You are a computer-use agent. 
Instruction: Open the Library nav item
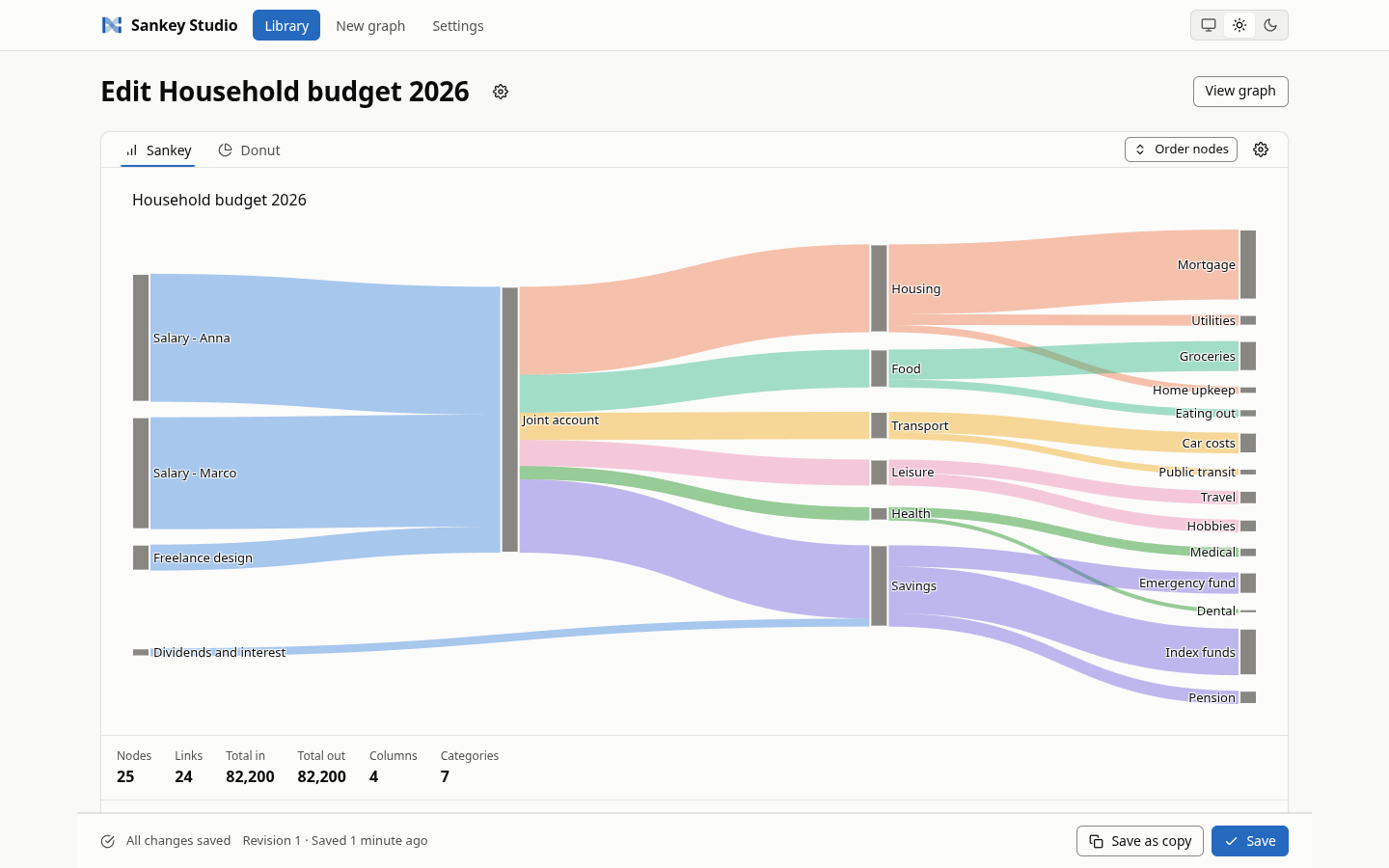(286, 25)
